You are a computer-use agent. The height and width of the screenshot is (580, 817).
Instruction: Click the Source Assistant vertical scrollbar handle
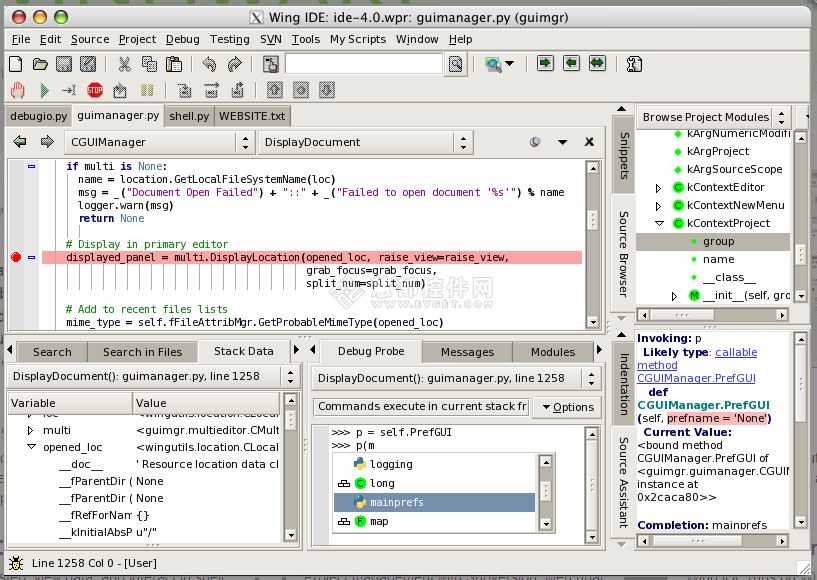click(801, 383)
